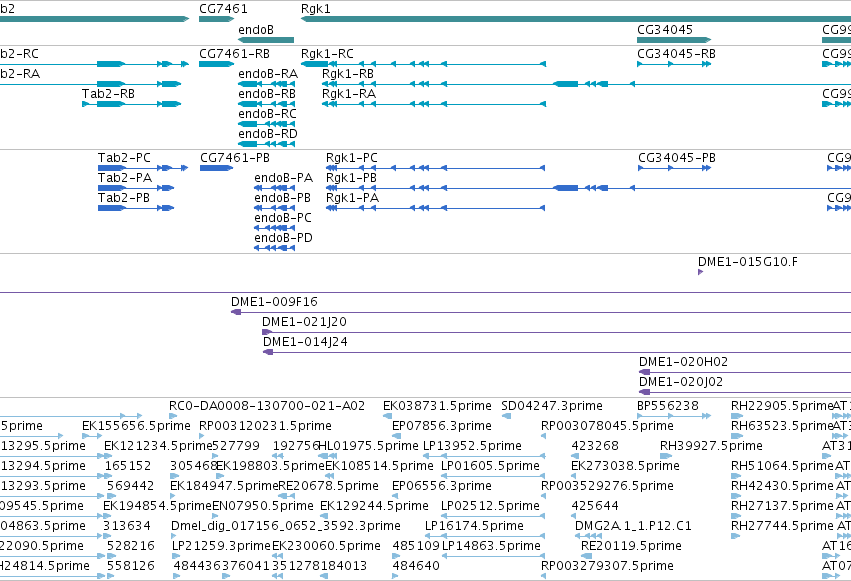Select transcript endoB-RD
This screenshot has height=581, width=851.
pos(268,134)
